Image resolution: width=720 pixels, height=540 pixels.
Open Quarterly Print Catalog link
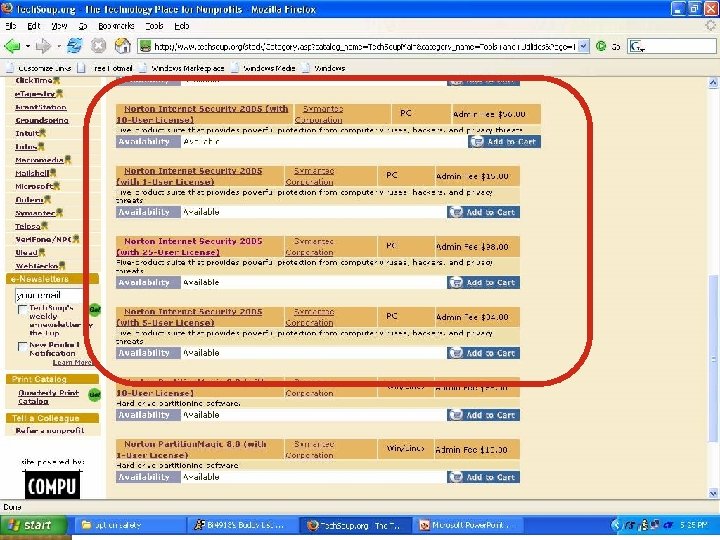tap(48, 397)
